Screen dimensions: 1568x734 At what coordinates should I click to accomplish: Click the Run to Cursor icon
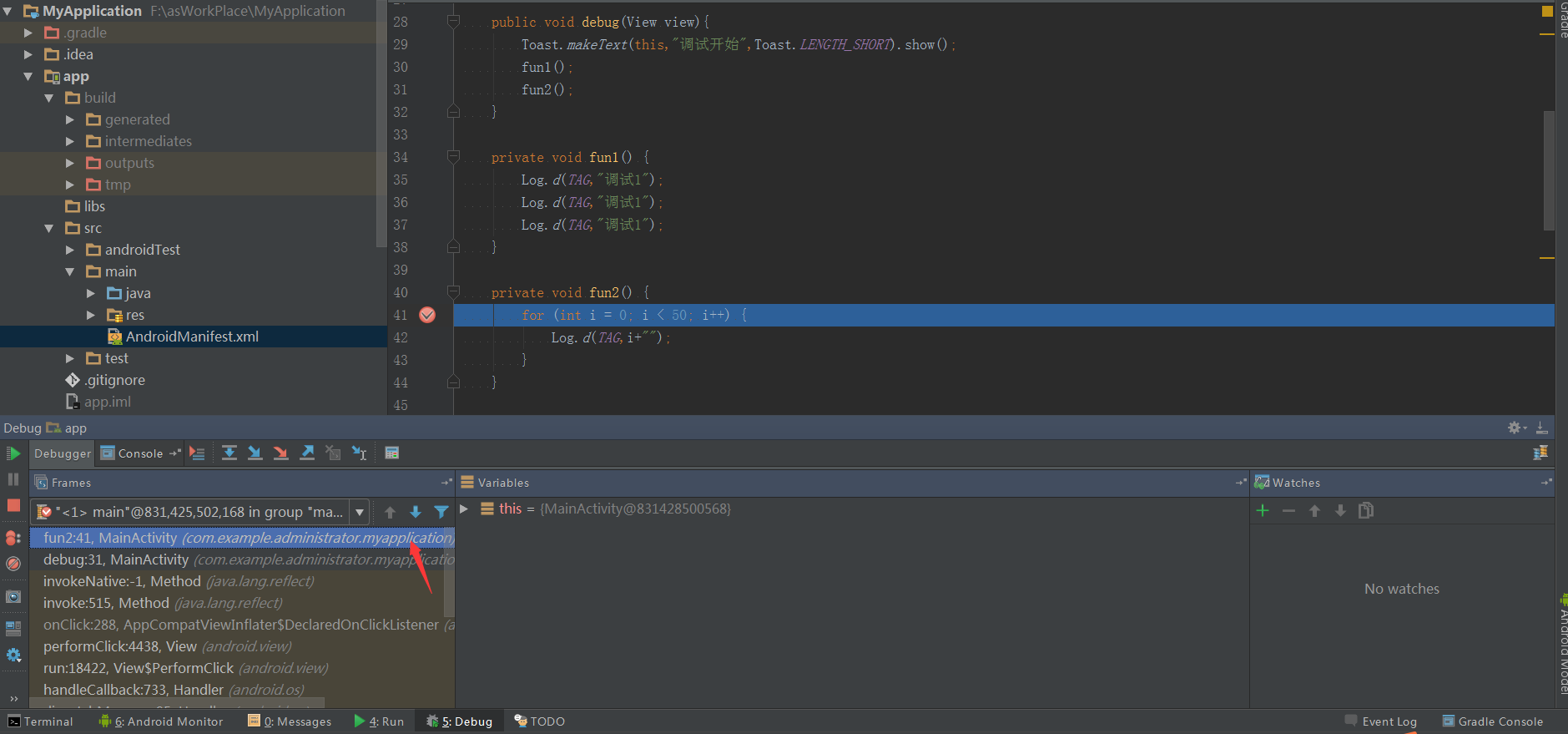pos(359,453)
